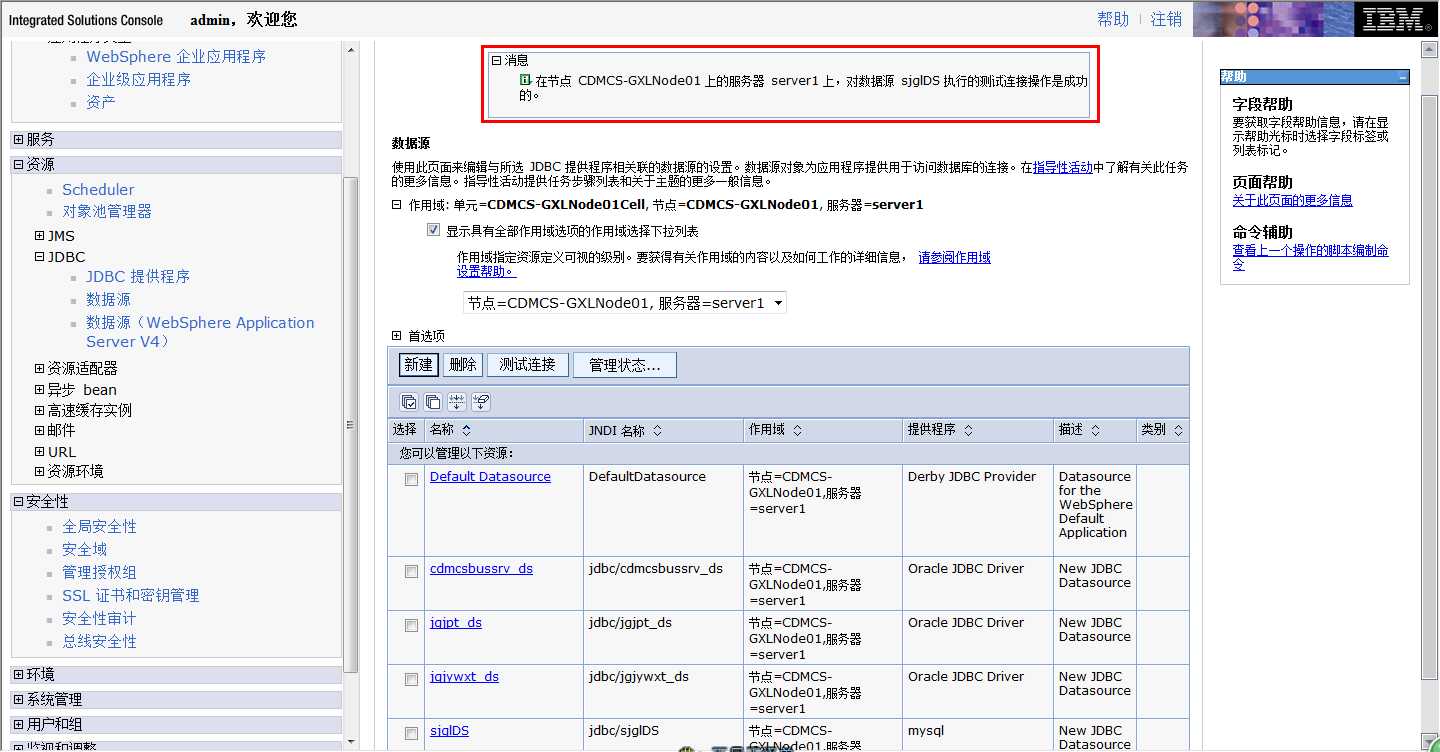Tick the jgjywxt_ds row checkbox
The image size is (1440, 752).
tap(411, 680)
